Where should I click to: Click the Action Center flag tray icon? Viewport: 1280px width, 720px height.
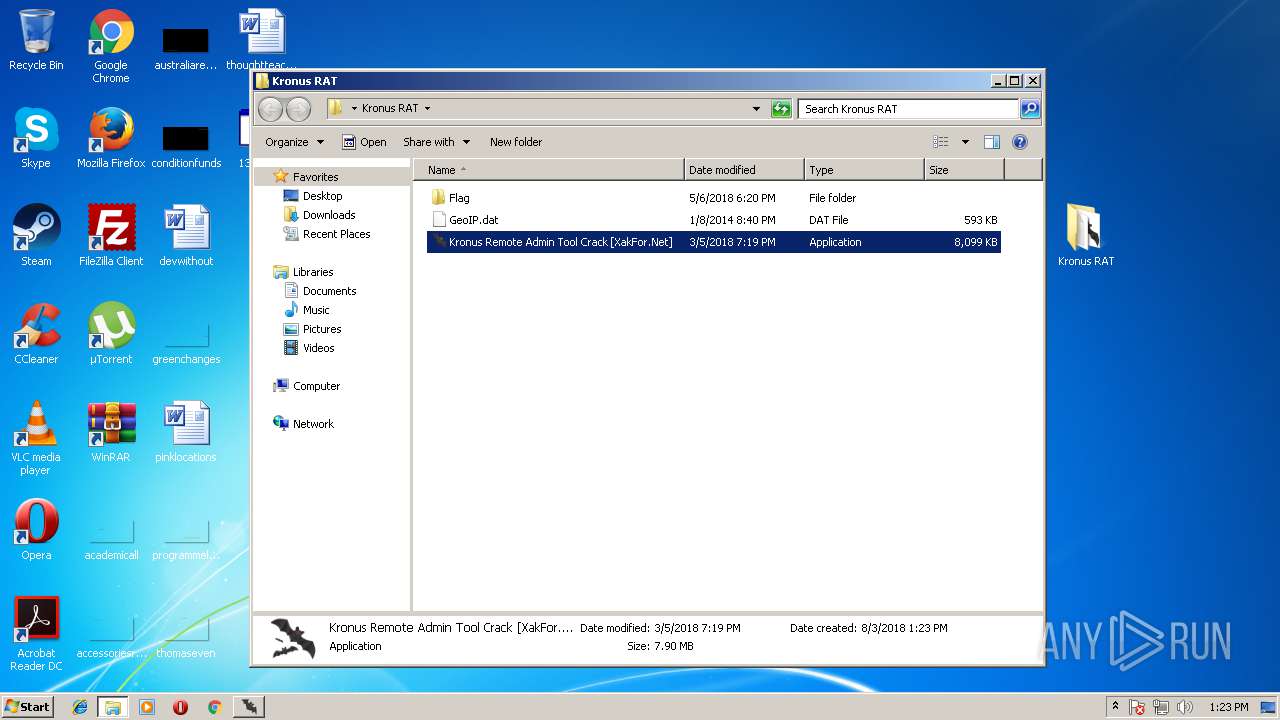tap(1137, 707)
